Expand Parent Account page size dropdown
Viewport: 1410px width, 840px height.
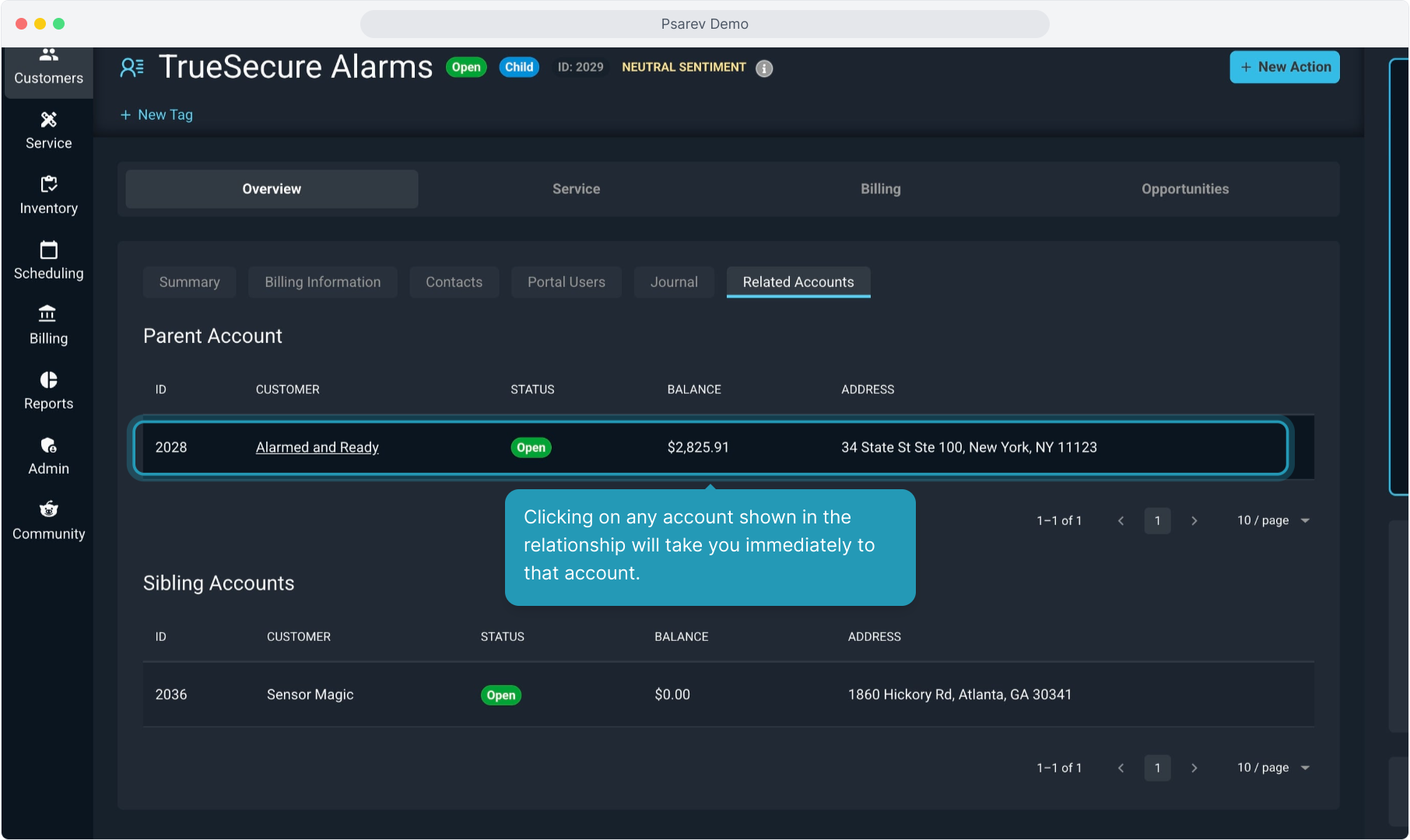(x=1273, y=520)
